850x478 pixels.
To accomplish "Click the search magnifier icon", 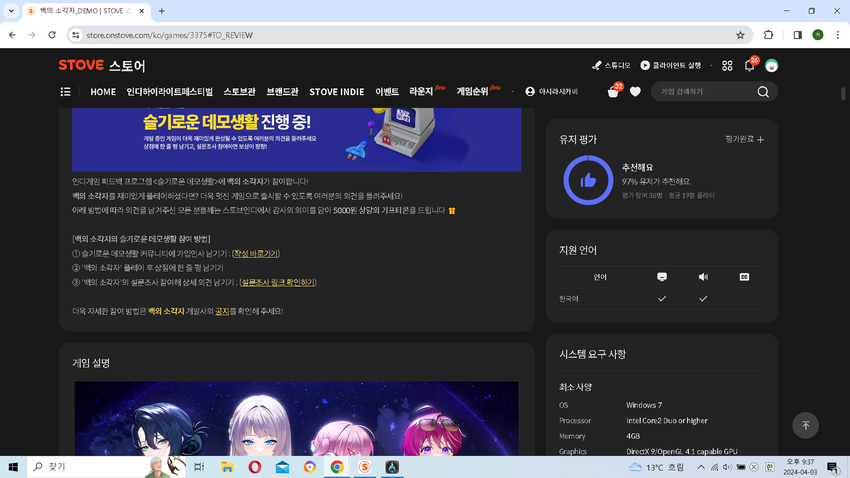I will [763, 92].
